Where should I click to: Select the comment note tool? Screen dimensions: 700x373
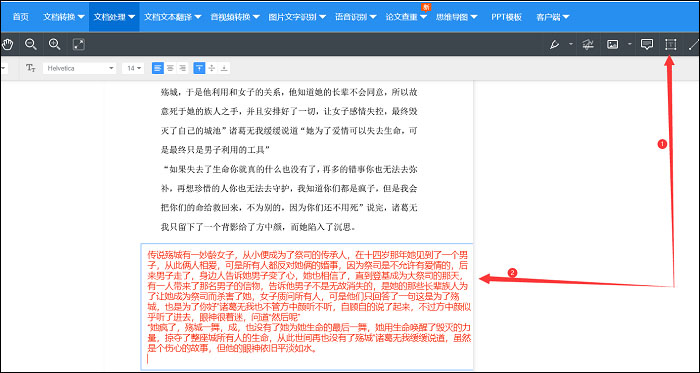point(647,44)
